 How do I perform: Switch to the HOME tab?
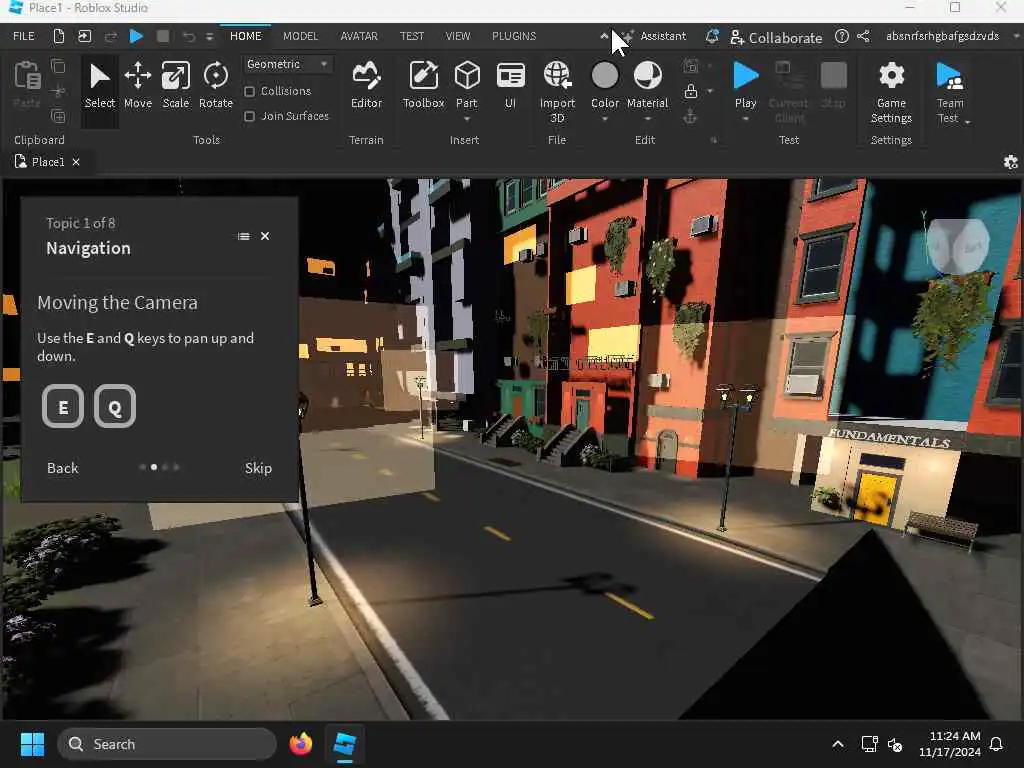[246, 36]
